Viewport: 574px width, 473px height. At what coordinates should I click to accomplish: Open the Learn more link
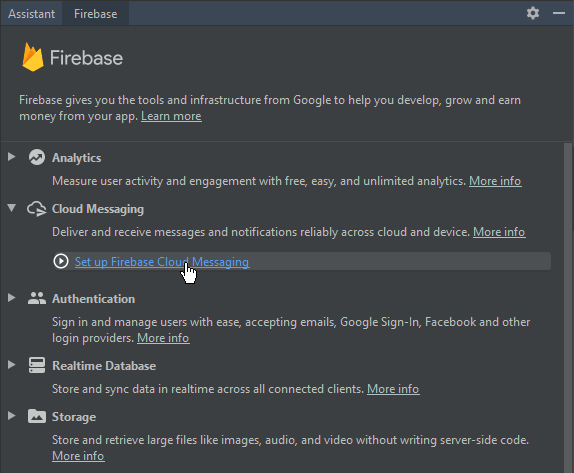[171, 116]
